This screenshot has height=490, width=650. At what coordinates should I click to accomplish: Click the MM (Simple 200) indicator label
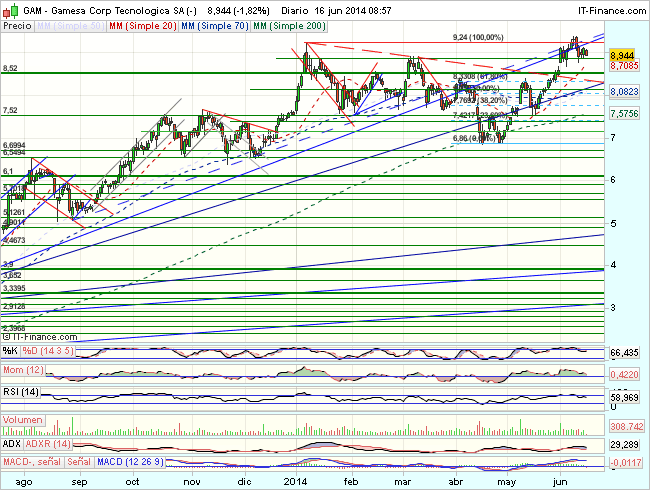coord(290,23)
